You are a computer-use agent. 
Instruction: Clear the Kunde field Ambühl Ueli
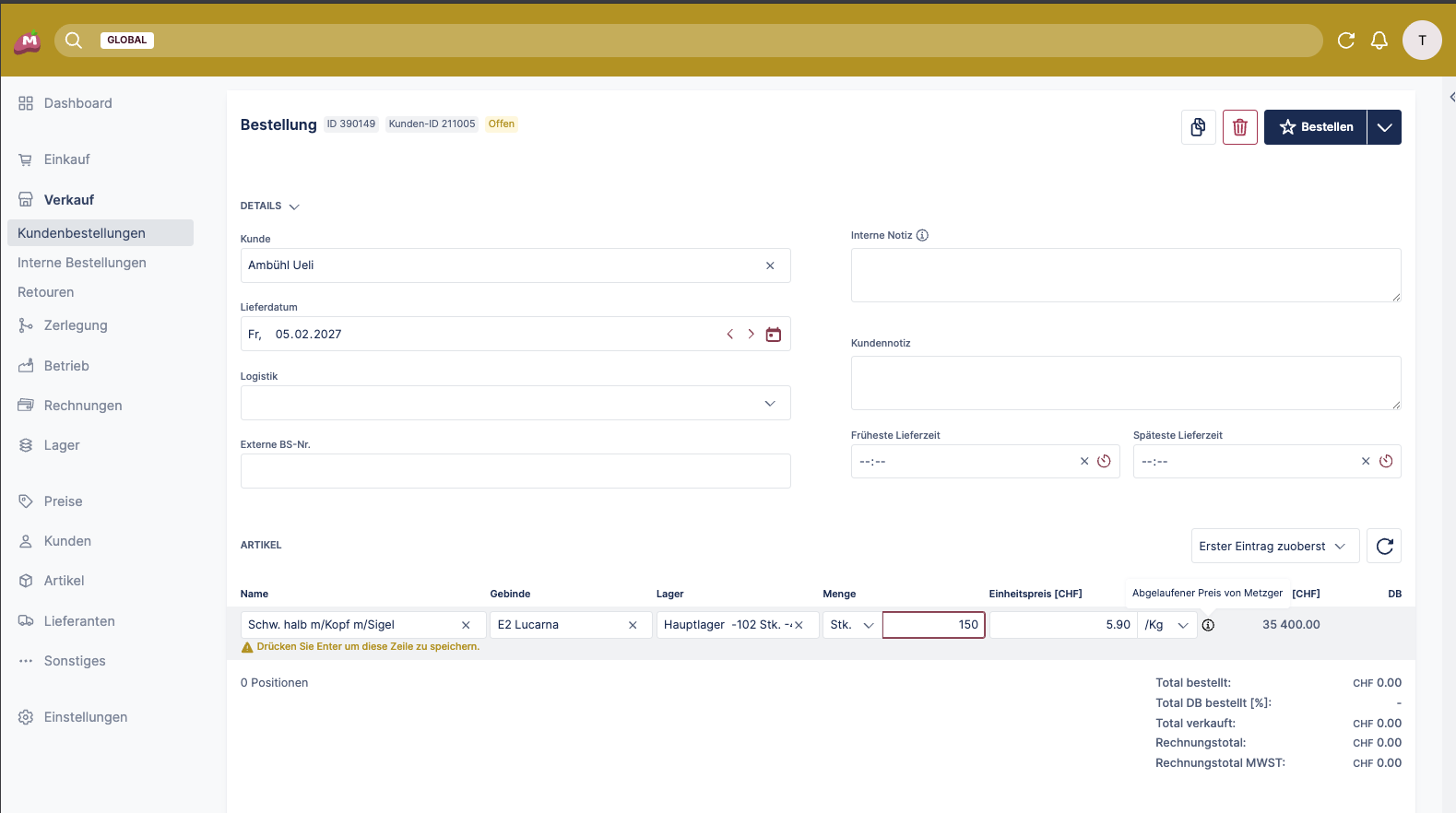click(770, 265)
